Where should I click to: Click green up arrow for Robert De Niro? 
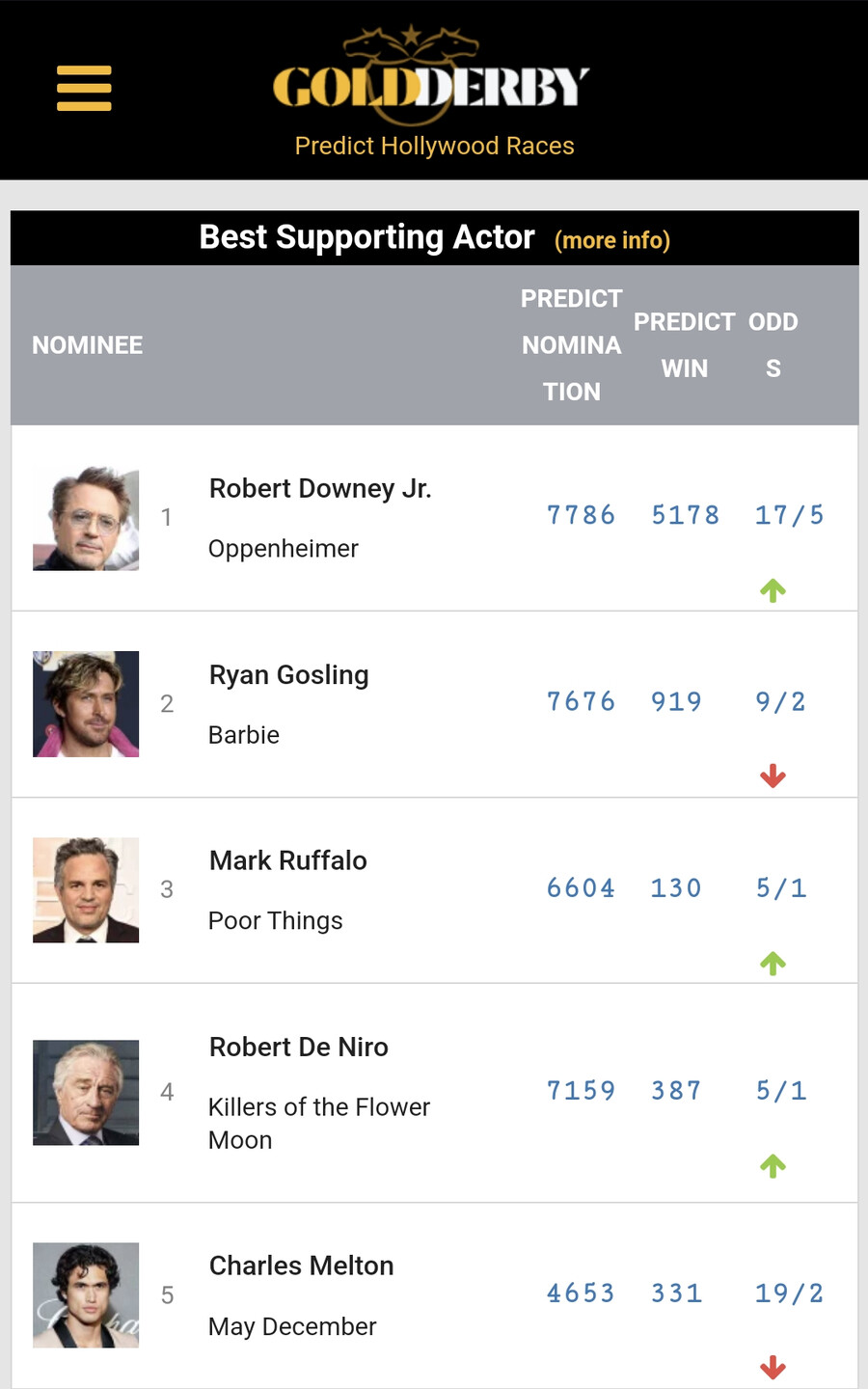point(773,1165)
